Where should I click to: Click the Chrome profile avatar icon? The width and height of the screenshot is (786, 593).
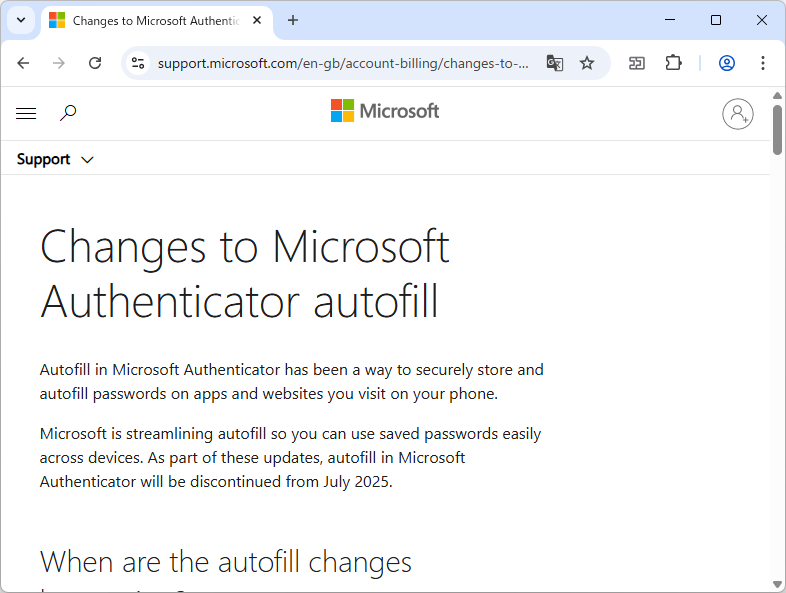point(727,63)
